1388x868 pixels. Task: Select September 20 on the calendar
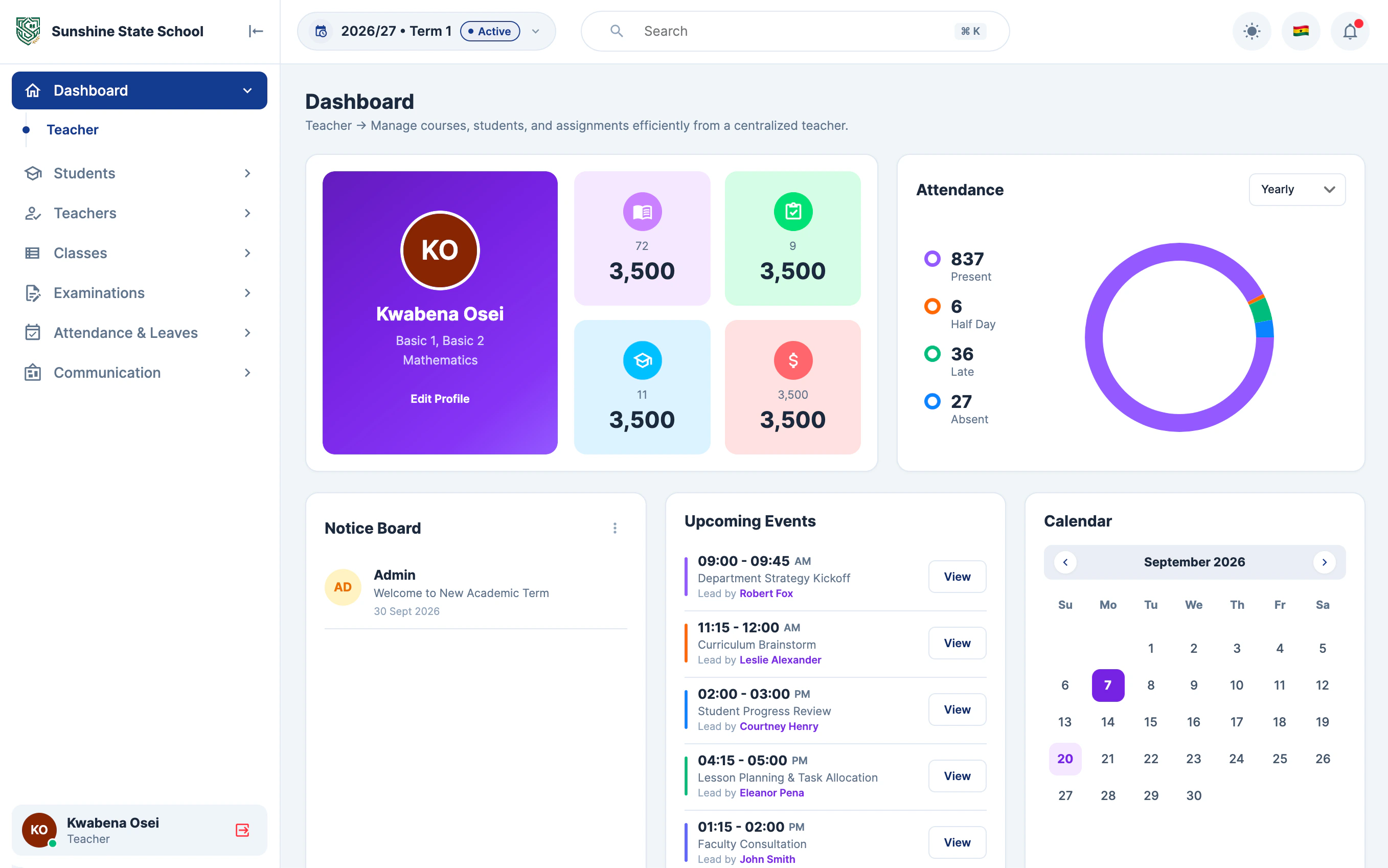[1065, 759]
